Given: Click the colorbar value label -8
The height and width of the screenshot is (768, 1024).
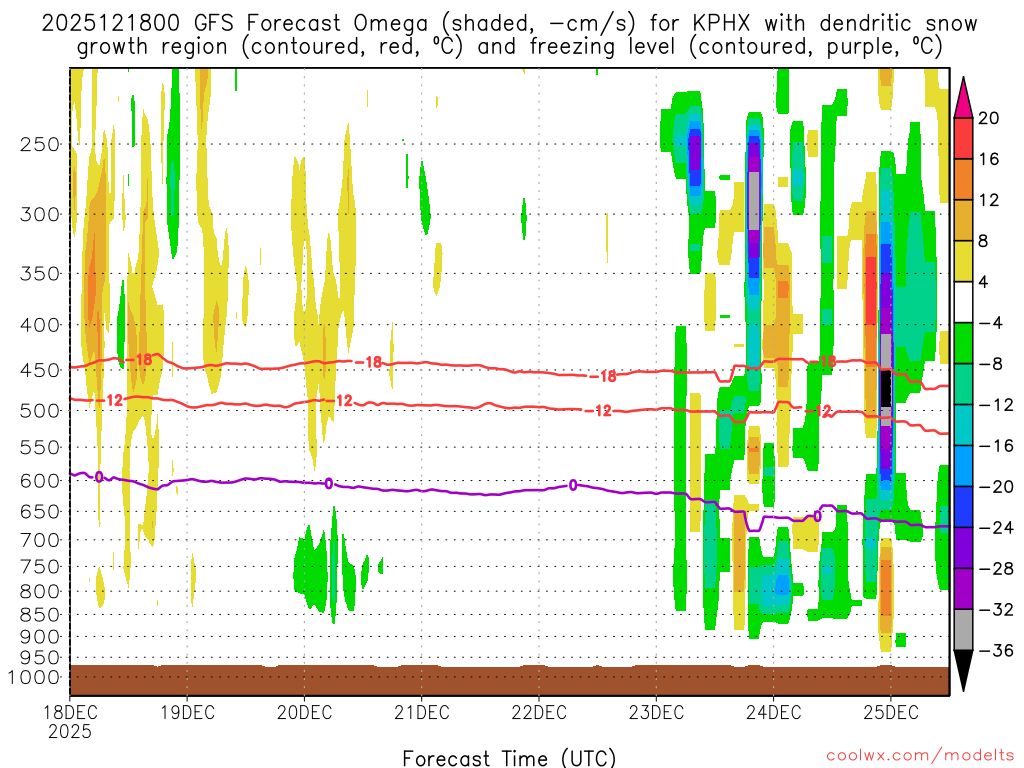Looking at the screenshot, I should [991, 364].
